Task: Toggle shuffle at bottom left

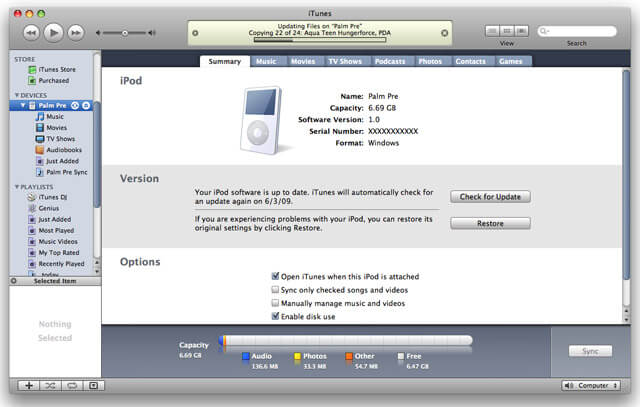Action: pyautogui.click(x=49, y=385)
